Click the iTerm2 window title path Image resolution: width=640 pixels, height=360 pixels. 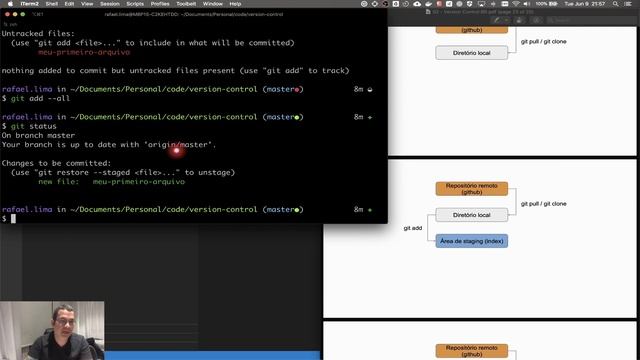194,14
